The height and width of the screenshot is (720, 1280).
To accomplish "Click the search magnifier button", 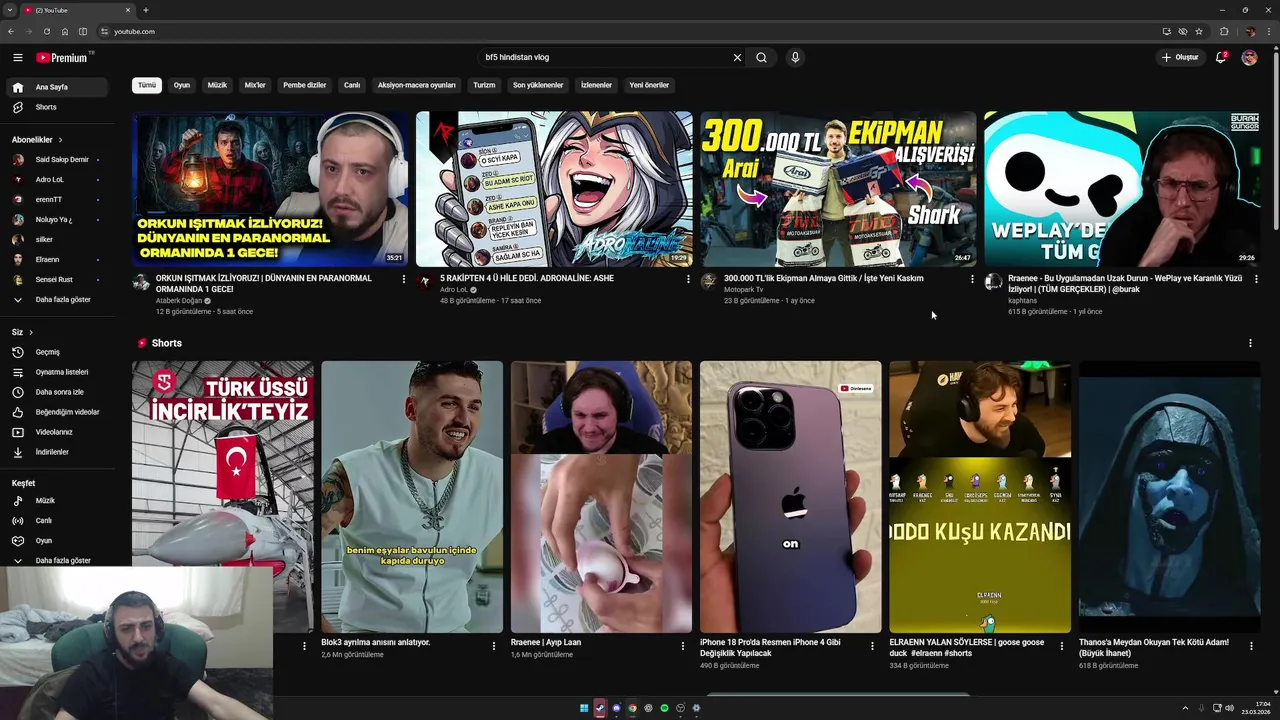I will pyautogui.click(x=761, y=57).
